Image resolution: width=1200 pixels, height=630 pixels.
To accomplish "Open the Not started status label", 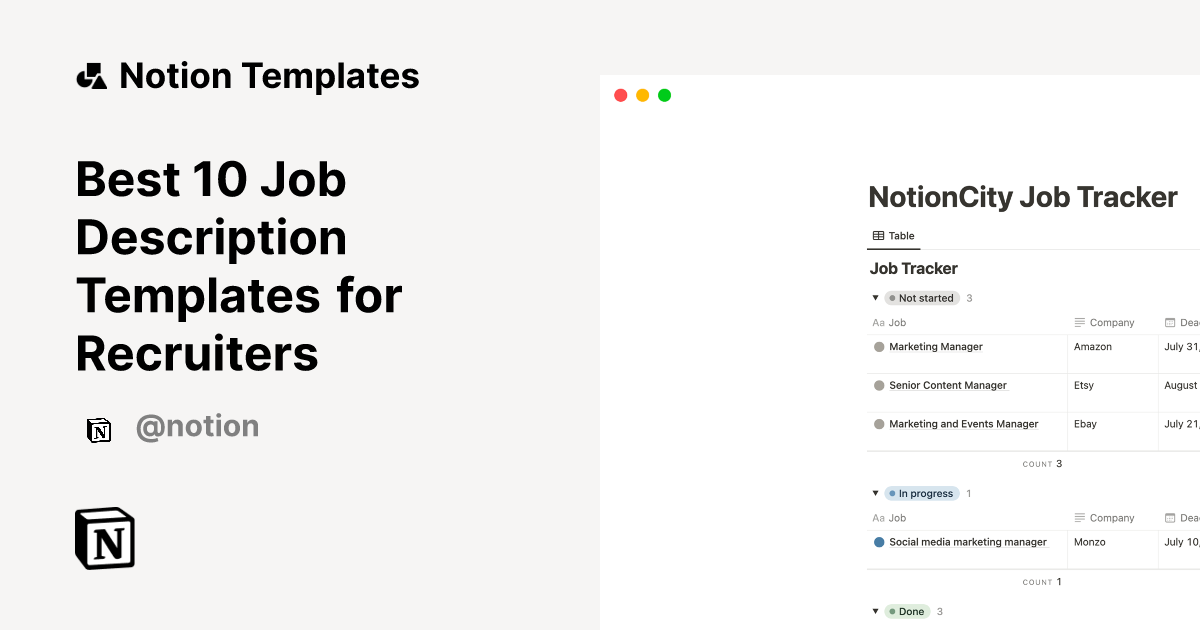I will point(924,297).
